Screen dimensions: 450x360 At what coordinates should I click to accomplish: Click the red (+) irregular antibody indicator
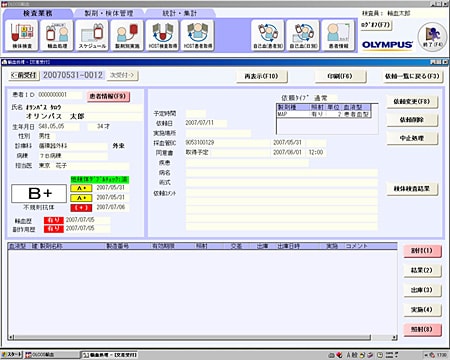81,208
